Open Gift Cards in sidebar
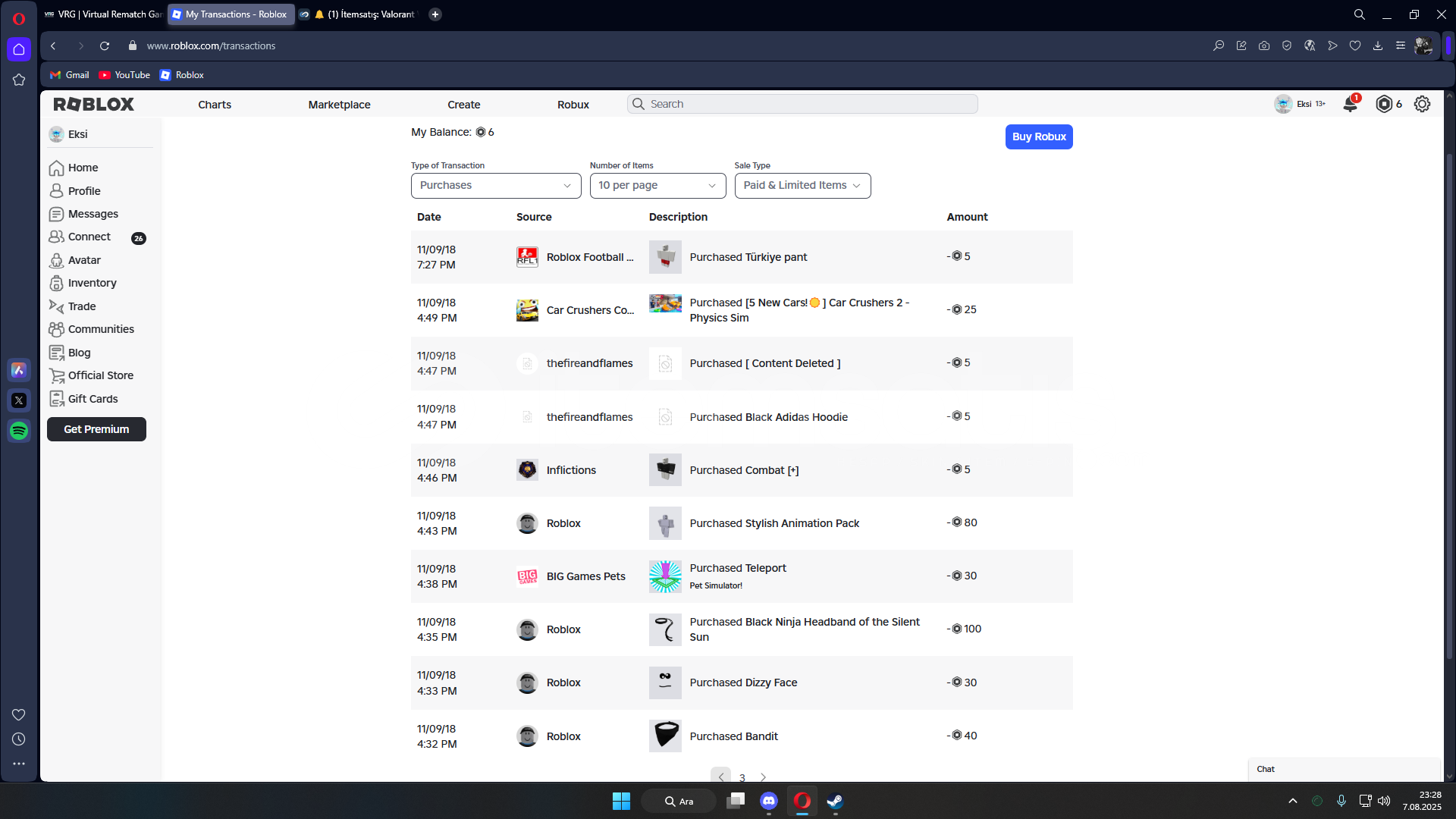1456x819 pixels. point(83,399)
